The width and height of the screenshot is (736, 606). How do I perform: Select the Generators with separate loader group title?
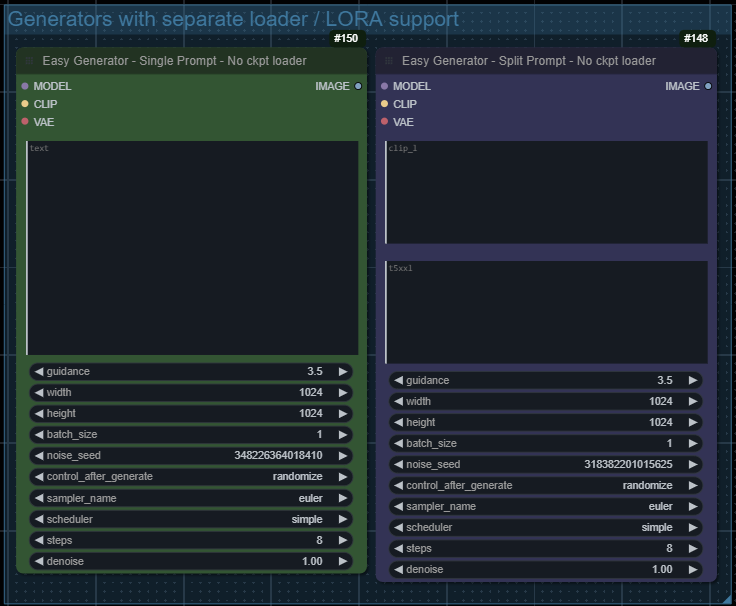pyautogui.click(x=234, y=19)
